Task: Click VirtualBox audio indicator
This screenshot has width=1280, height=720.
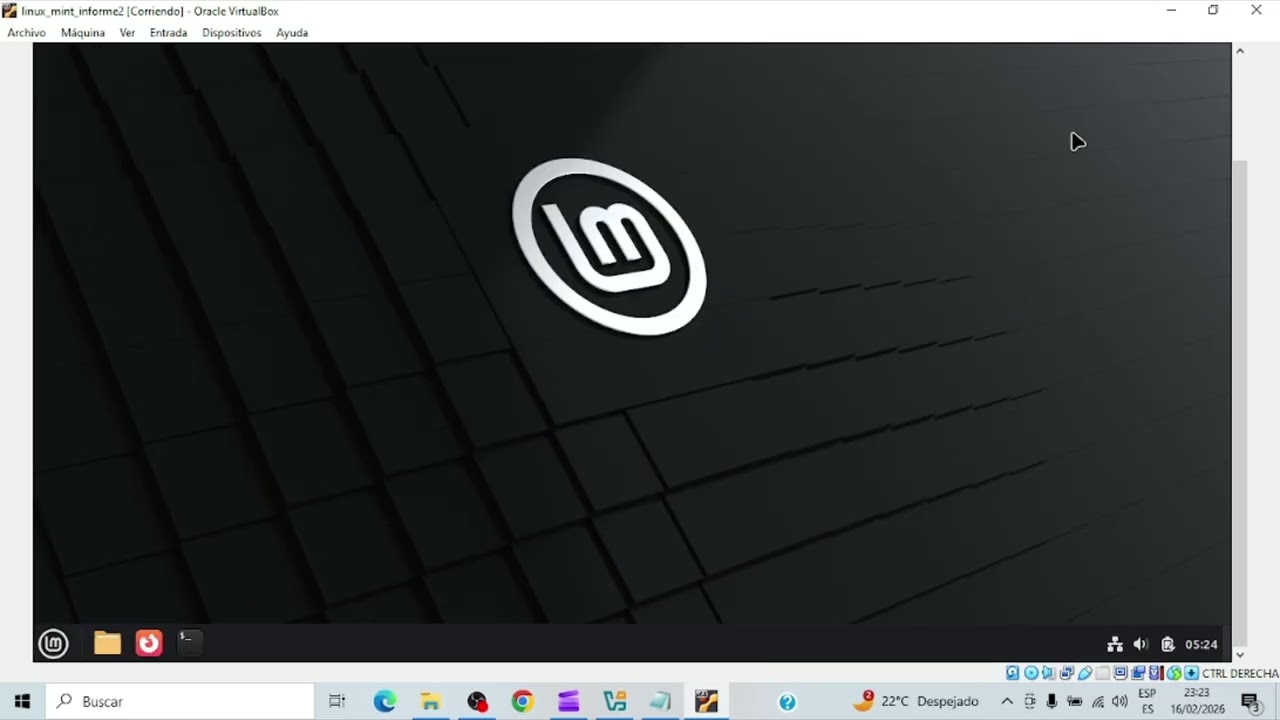Action: coord(1048,673)
